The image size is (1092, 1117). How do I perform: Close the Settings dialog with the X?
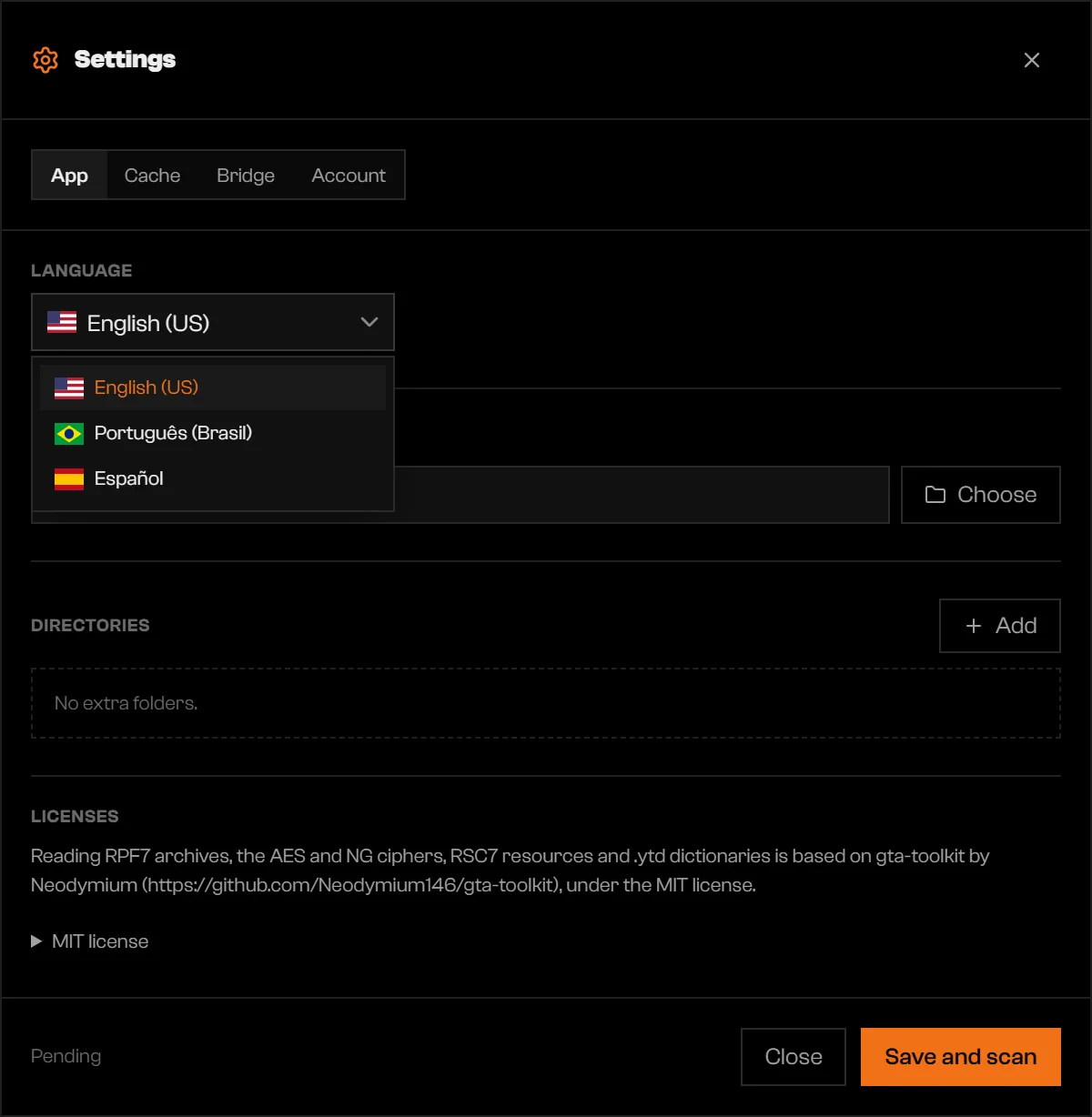(x=1031, y=60)
